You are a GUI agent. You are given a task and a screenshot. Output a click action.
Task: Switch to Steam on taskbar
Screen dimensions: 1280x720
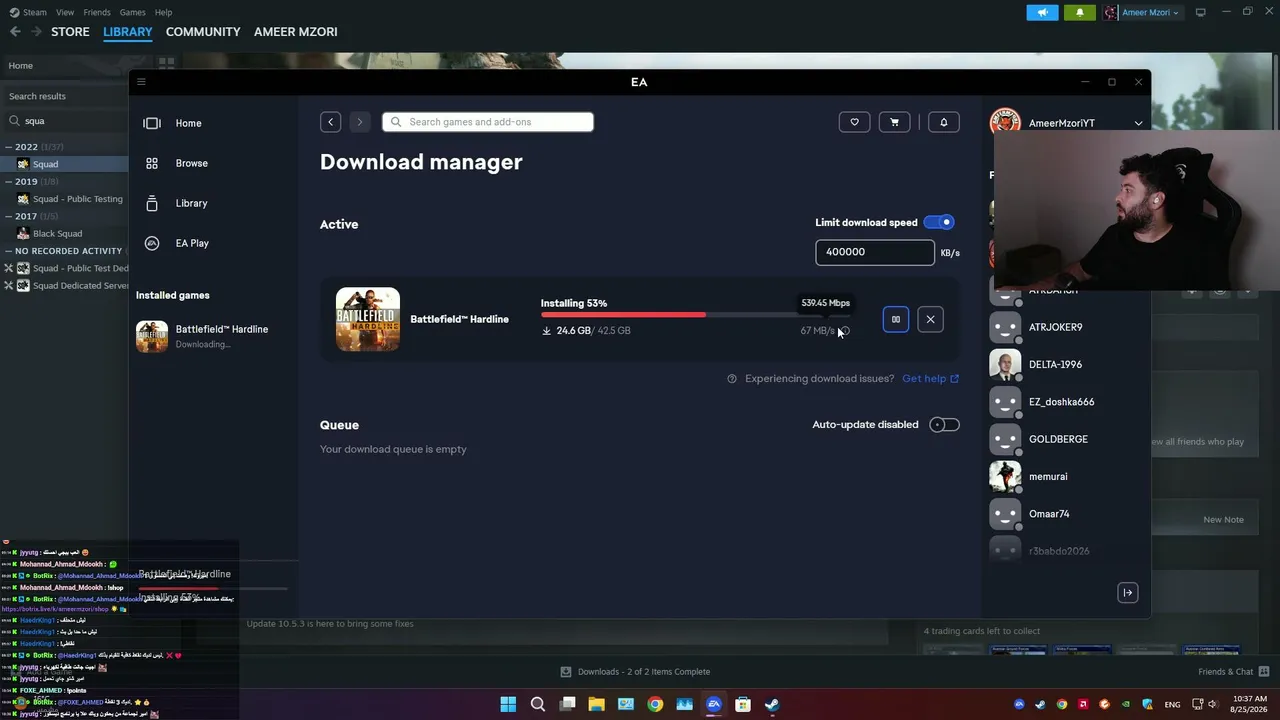[772, 704]
